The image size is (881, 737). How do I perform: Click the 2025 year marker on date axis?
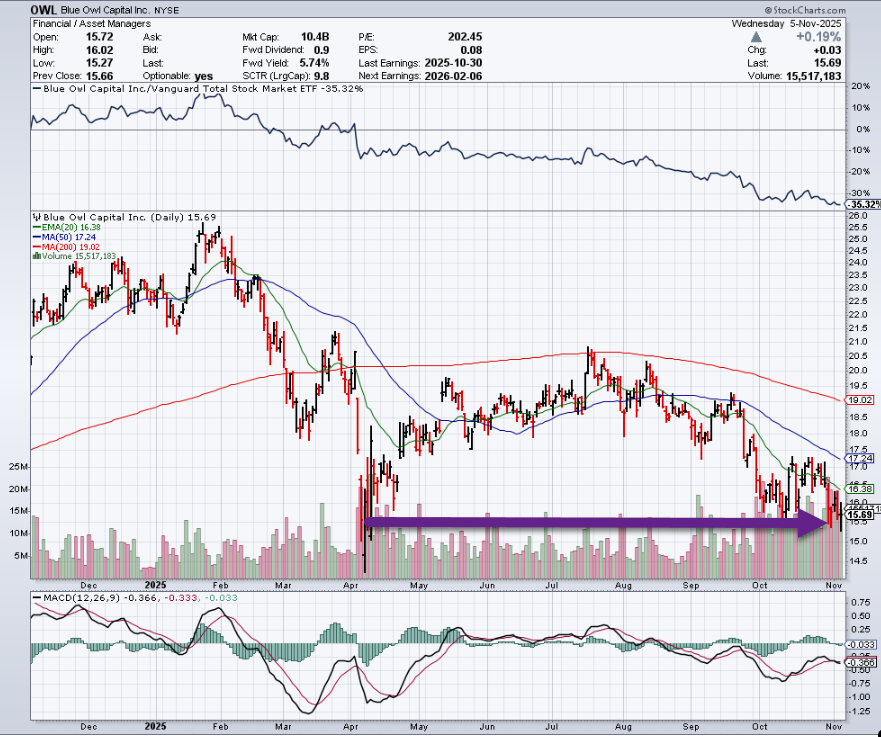(x=154, y=585)
